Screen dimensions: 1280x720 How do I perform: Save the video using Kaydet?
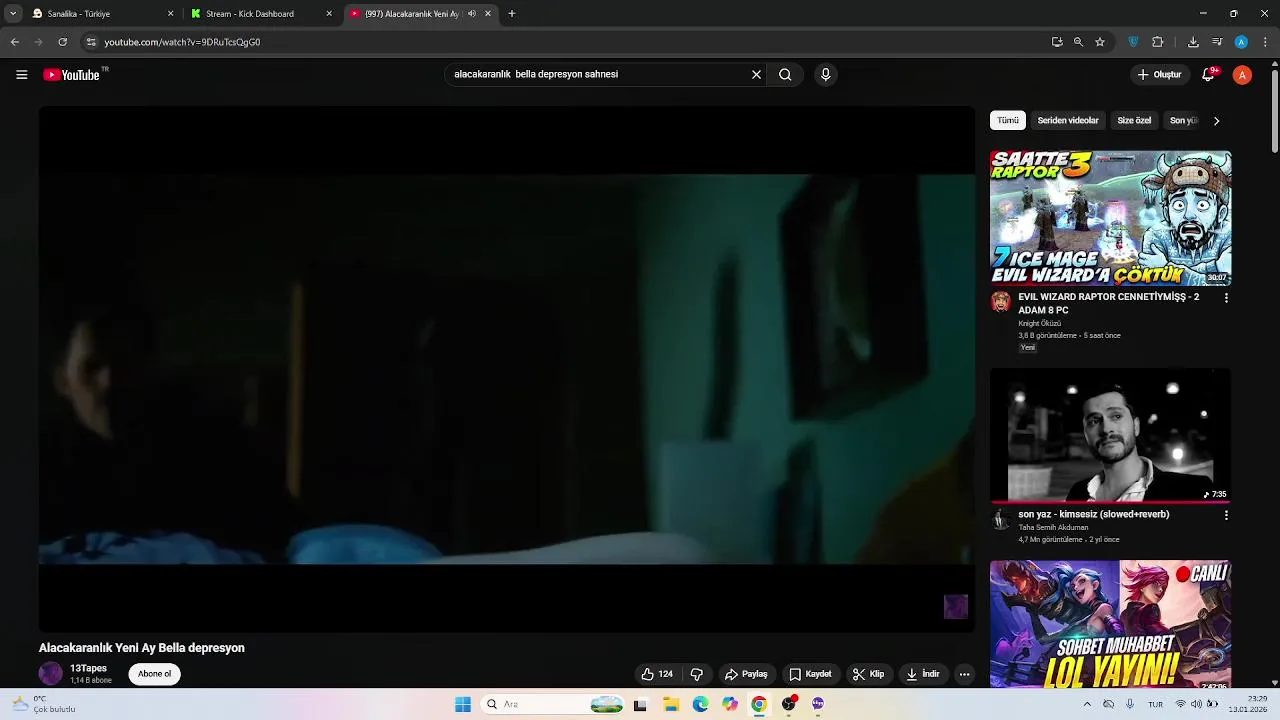(810, 674)
